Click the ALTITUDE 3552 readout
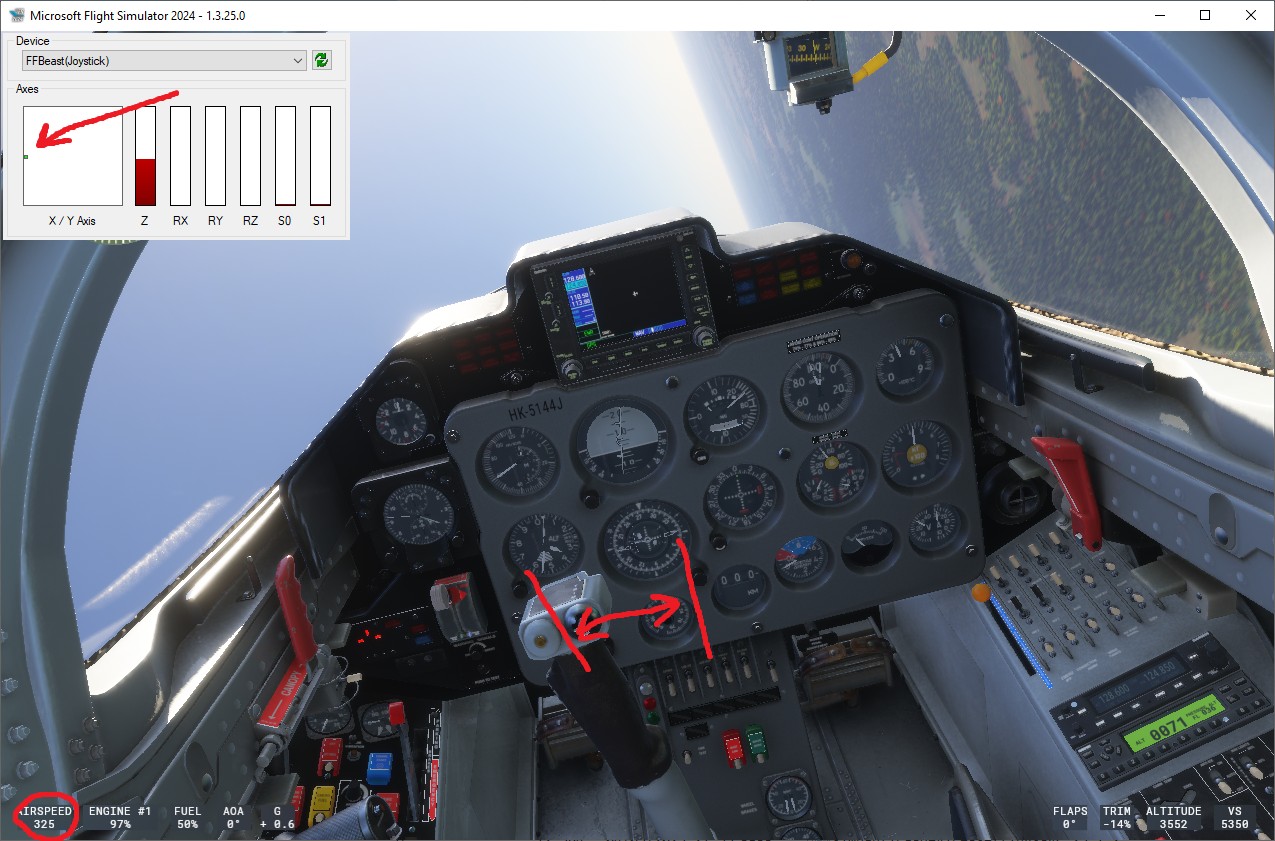 (x=1173, y=817)
